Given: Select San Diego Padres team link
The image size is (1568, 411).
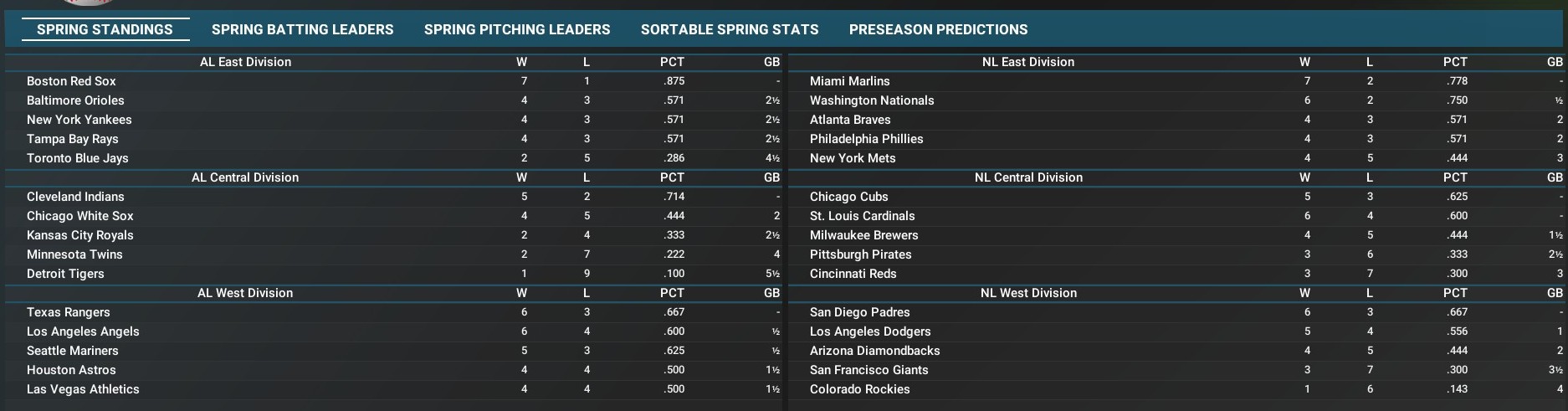Looking at the screenshot, I should click(x=859, y=312).
